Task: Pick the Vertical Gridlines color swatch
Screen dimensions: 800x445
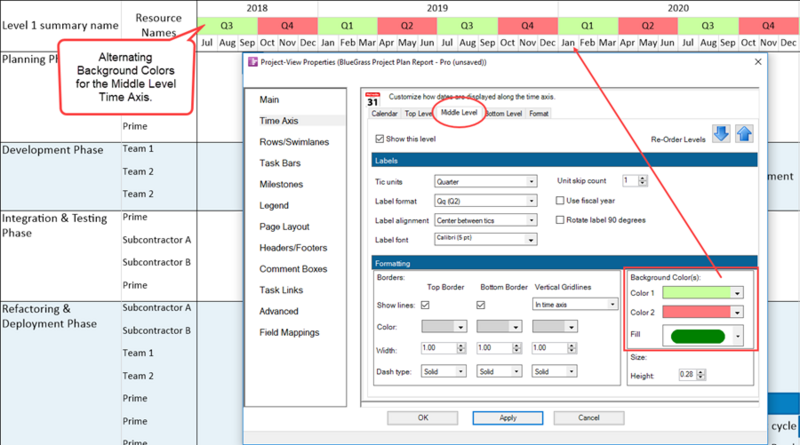Action: [554, 327]
